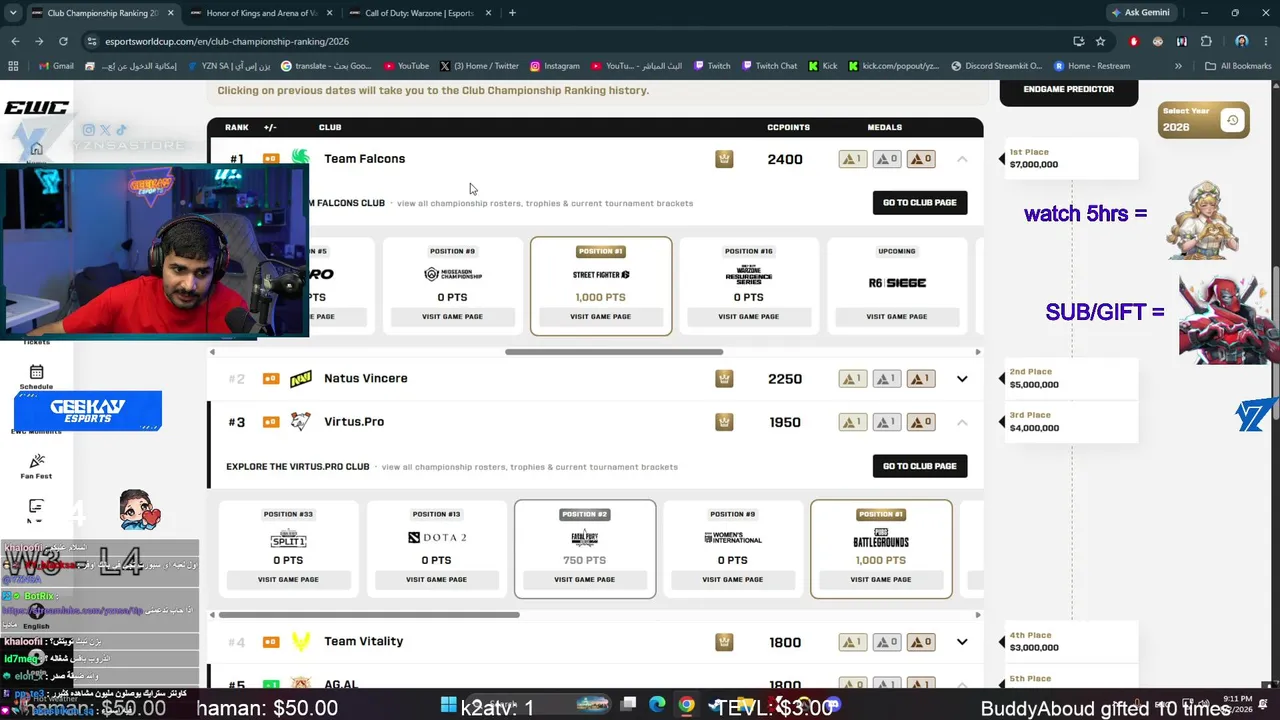Click Natus Vincere silver medal count
Viewport: 1280px width, 720px height.
point(888,379)
